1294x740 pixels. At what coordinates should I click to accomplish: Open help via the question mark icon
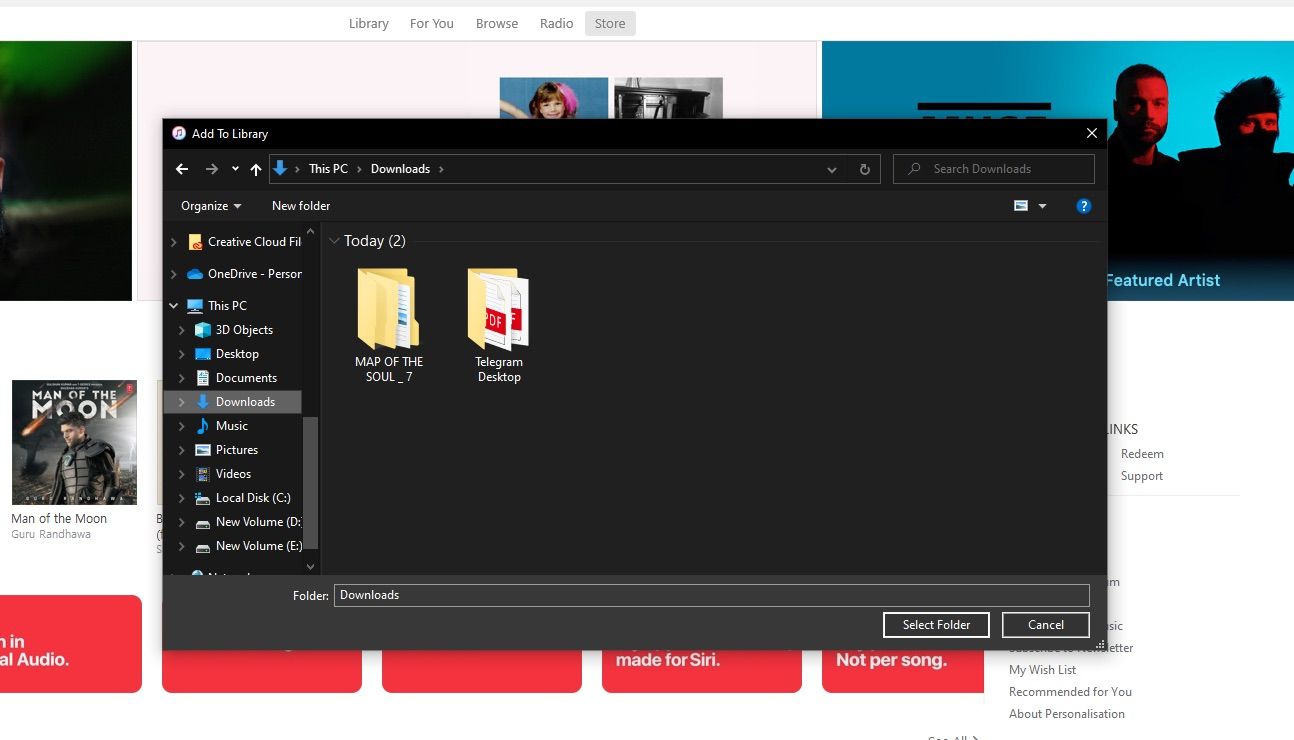(x=1083, y=205)
